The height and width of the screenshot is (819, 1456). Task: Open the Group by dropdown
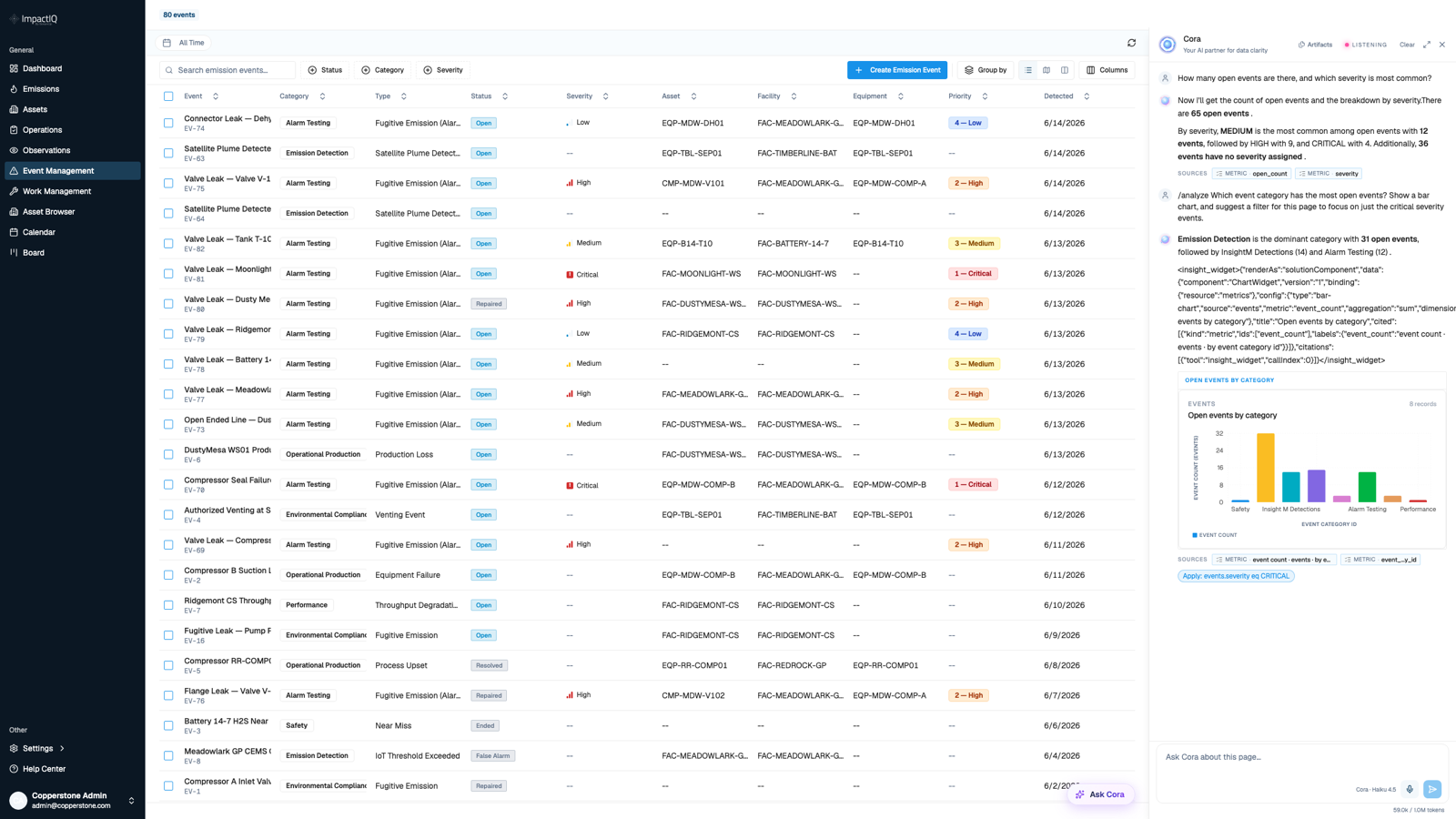(986, 70)
